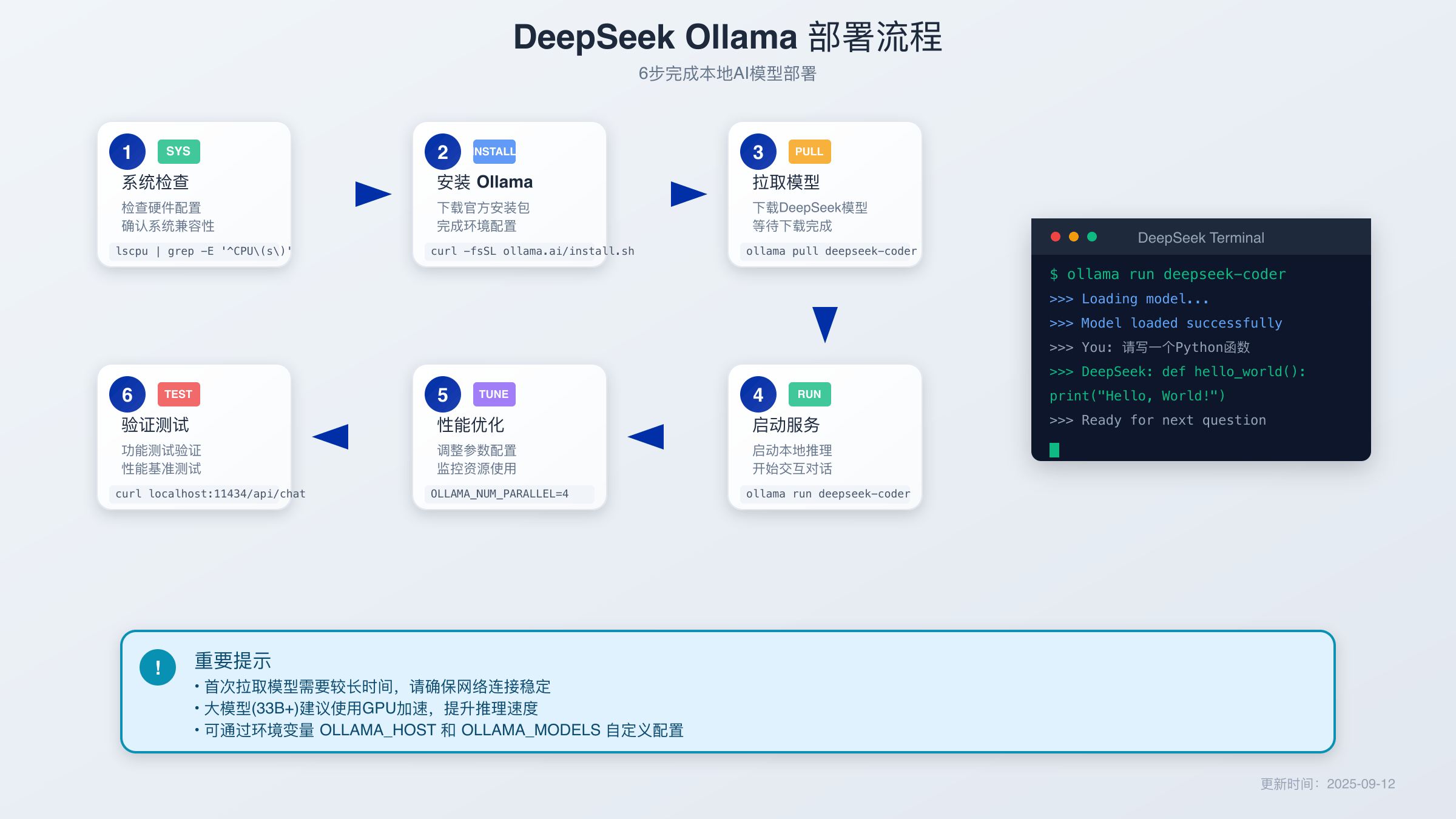This screenshot has height=819, width=1456.
Task: Click the subtitle 6步完成本地AI模型部署
Action: pyautogui.click(x=727, y=74)
